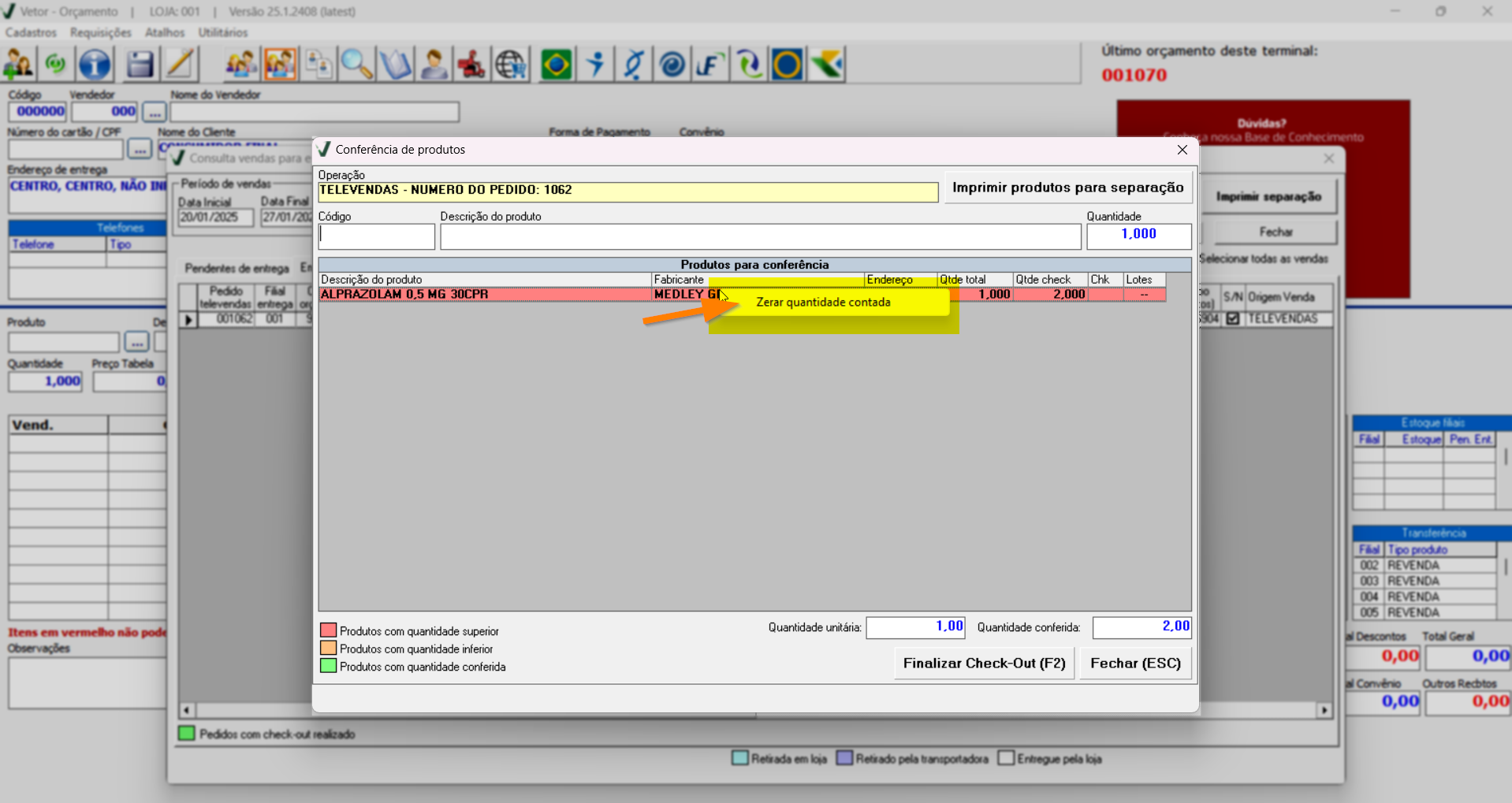Select the ALPRAZOLAM 0,5 MG 30CPR row
The height and width of the screenshot is (803, 1512).
(743, 295)
